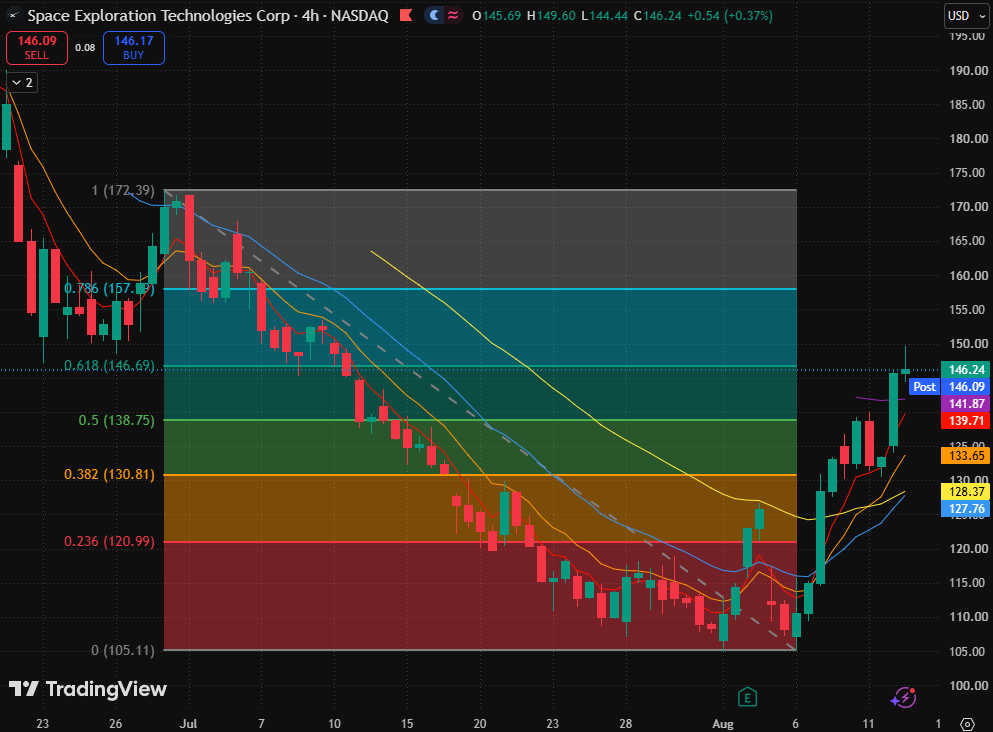Click the purple 141.87 indicator price label
Screen dimensions: 993x732
[966, 404]
